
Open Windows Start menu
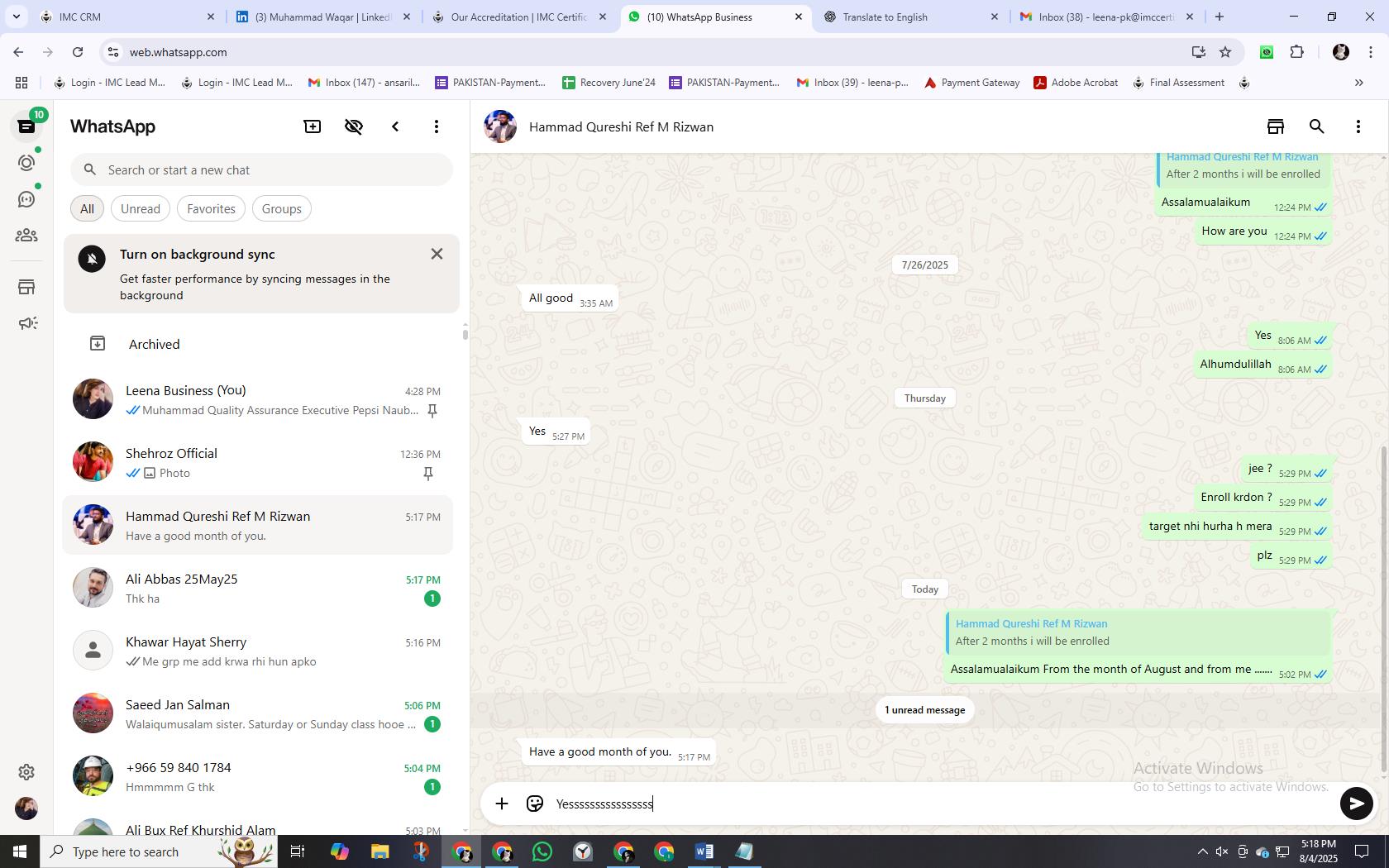[20, 851]
